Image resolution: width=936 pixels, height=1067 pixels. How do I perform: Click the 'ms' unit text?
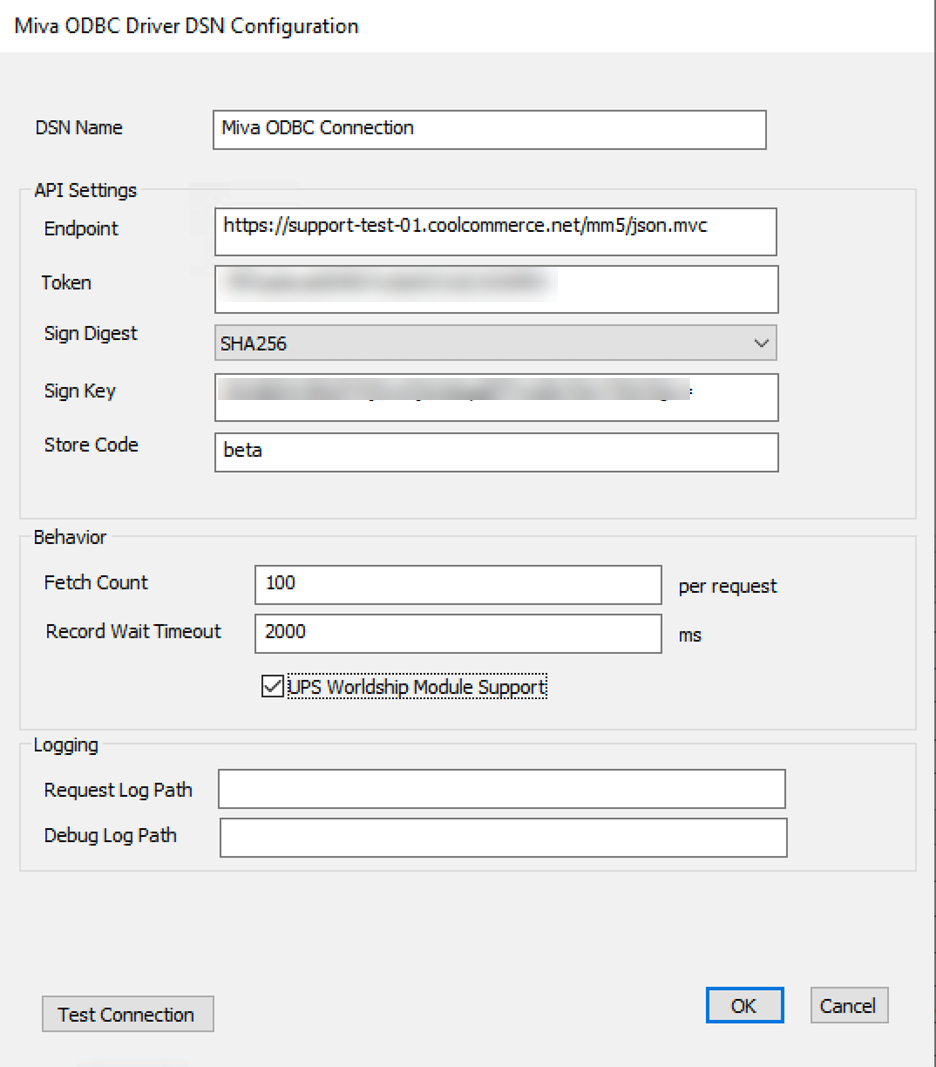(690, 636)
